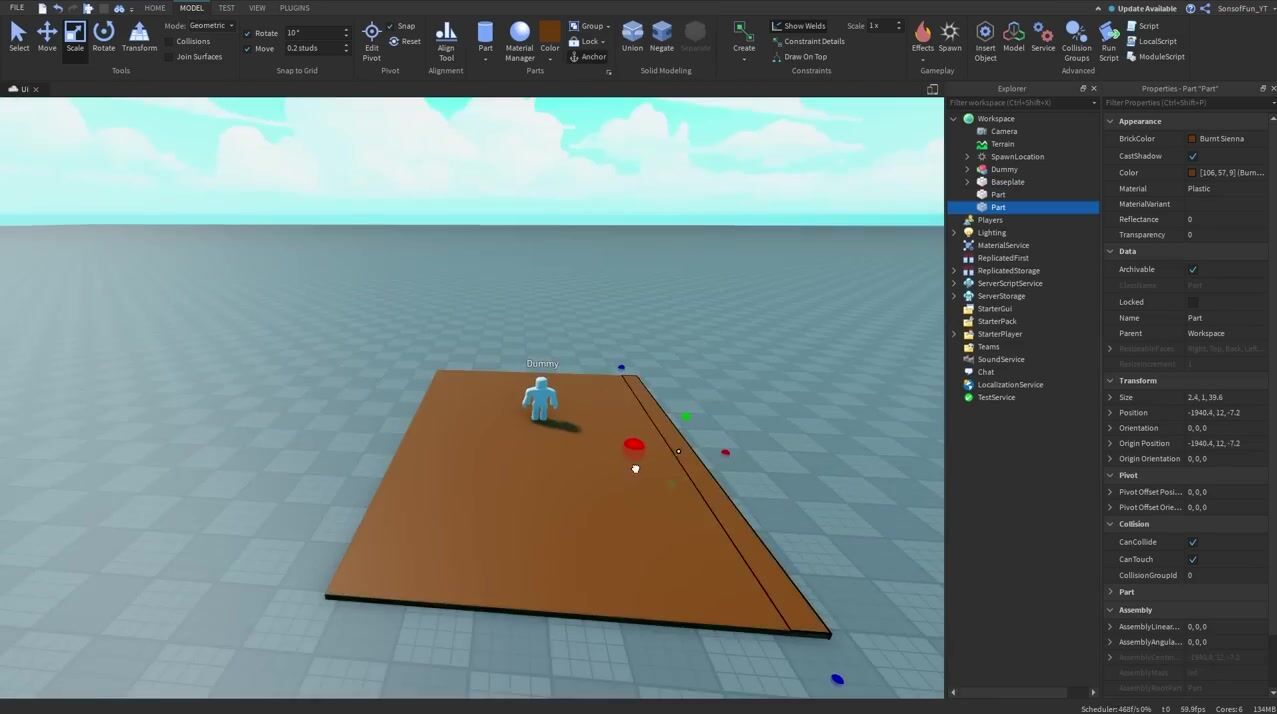The height and width of the screenshot is (714, 1277).
Task: Open the Material Manager
Action: tap(519, 41)
